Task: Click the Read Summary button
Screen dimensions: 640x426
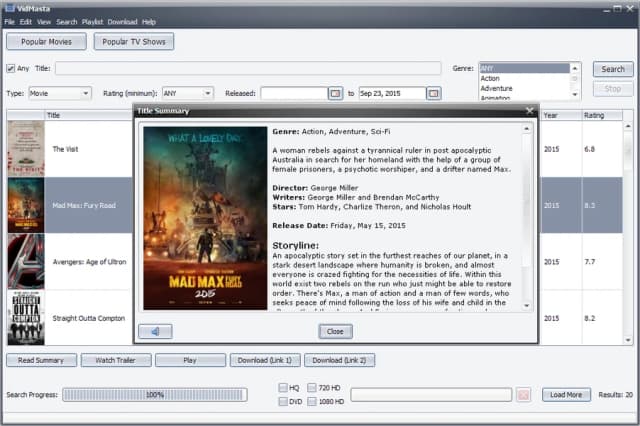Action: 41,360
